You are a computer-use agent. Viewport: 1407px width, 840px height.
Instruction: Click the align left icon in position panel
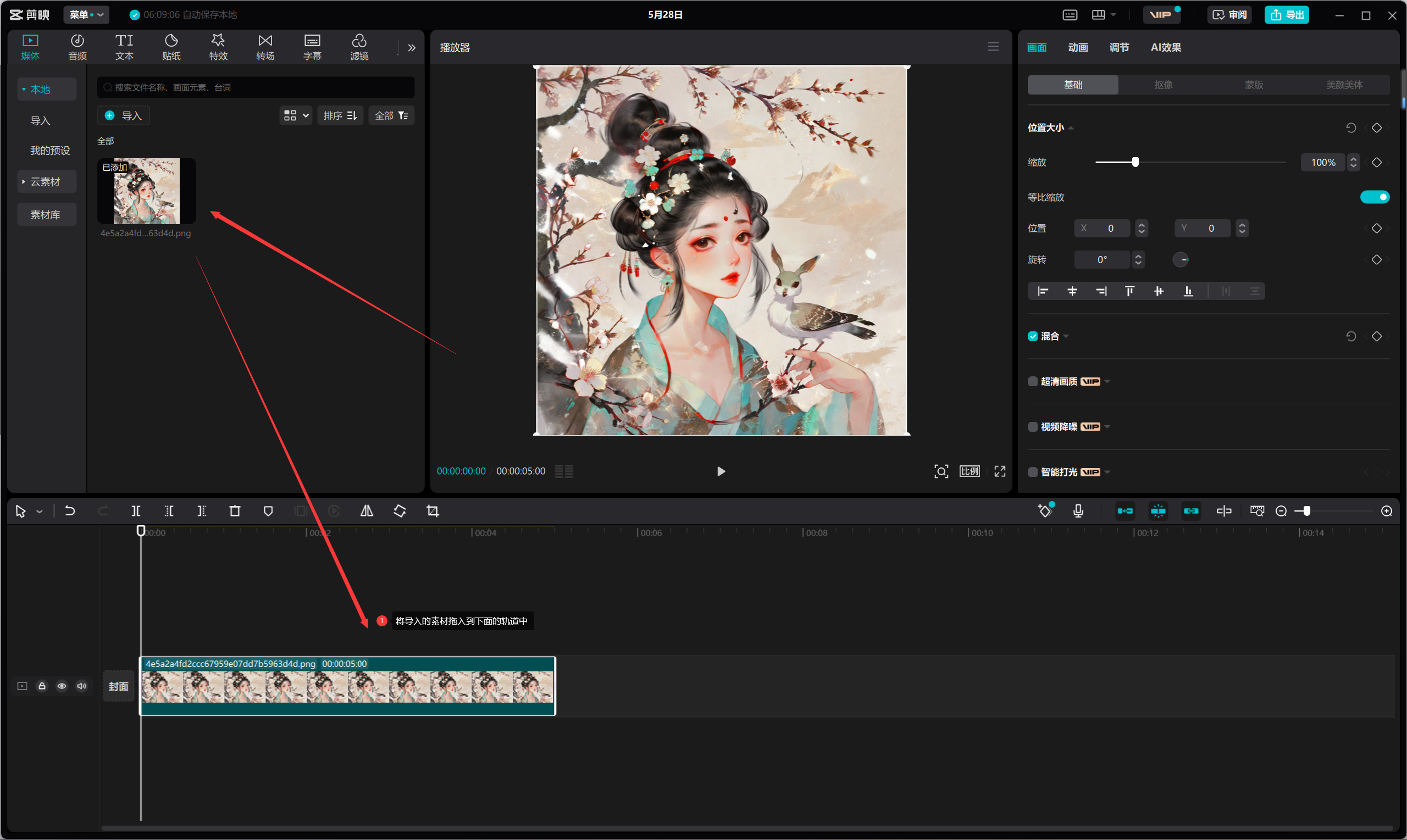click(1043, 291)
